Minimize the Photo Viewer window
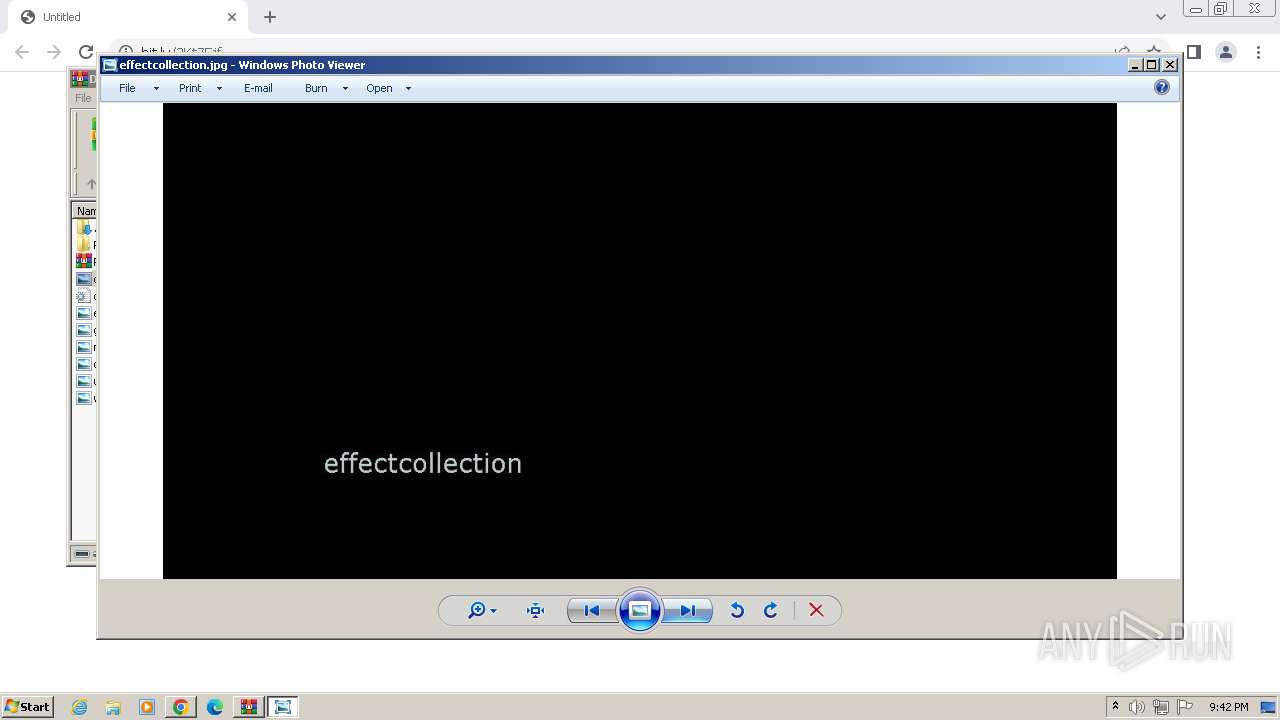The image size is (1280, 720). [1135, 65]
